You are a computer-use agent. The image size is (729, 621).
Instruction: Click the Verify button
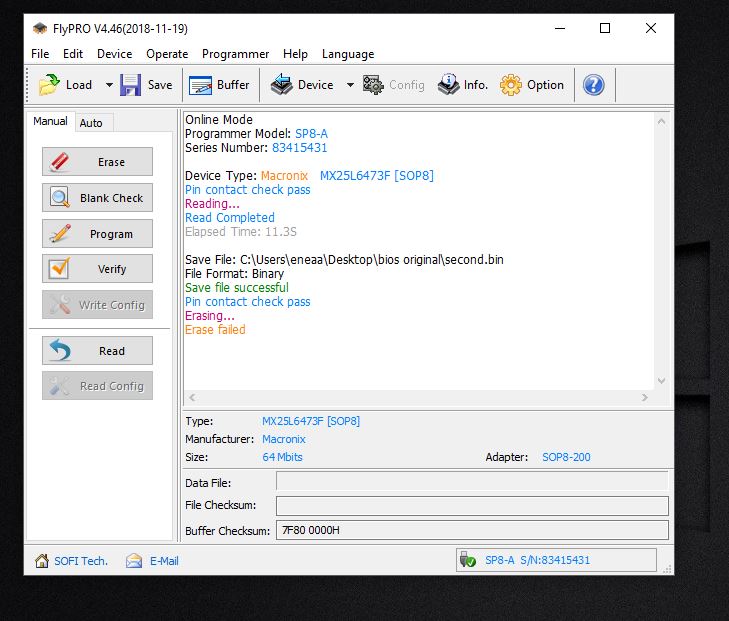point(97,269)
